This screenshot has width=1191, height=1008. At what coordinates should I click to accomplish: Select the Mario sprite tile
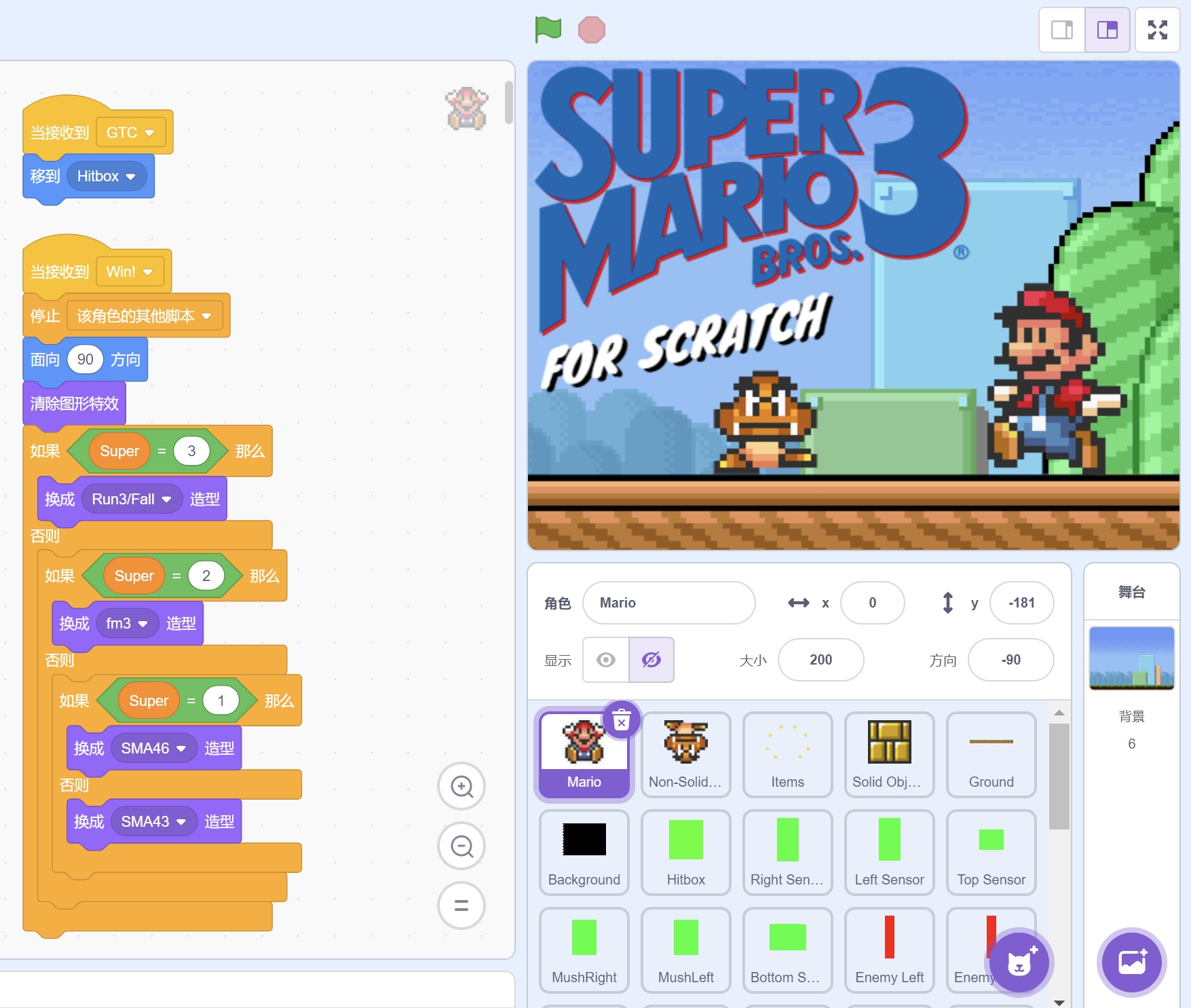click(584, 754)
